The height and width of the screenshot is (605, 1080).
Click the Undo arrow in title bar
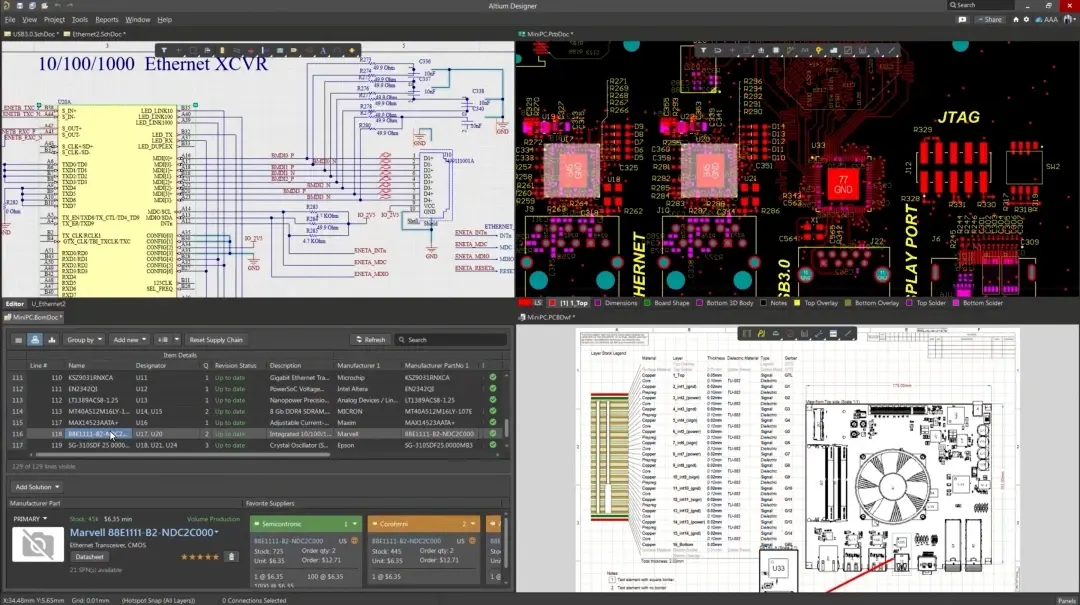click(x=58, y=6)
